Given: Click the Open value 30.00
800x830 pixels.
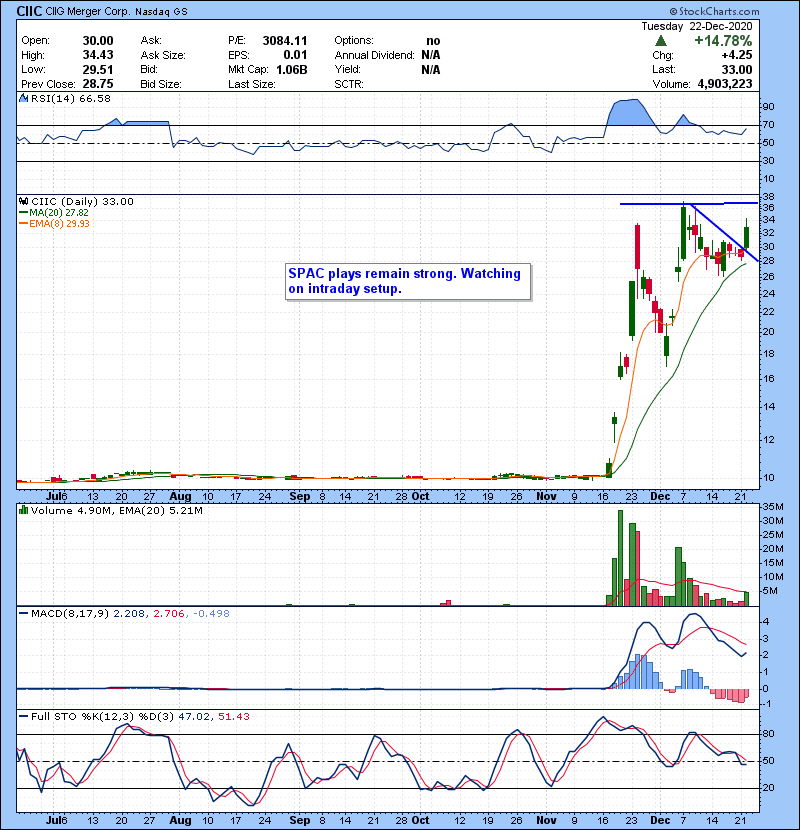Looking at the screenshot, I should (x=98, y=41).
